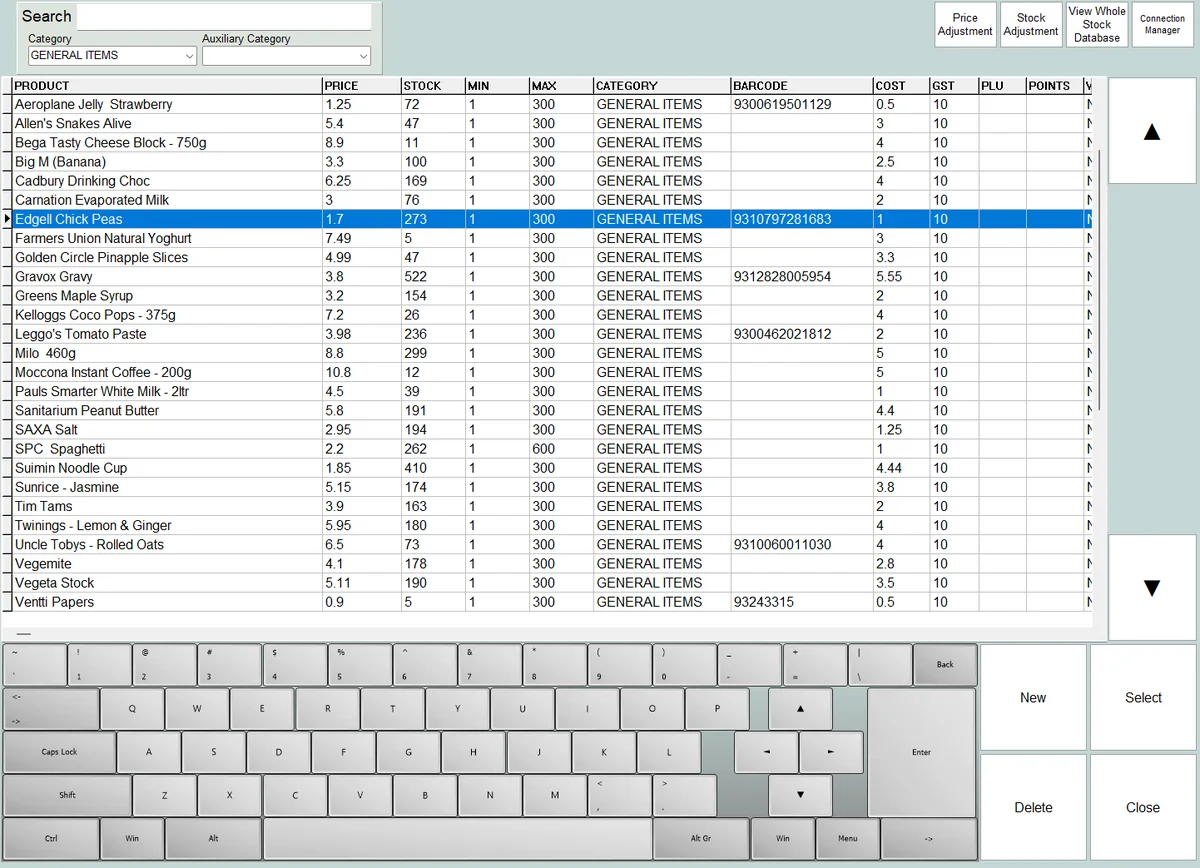Tap the Shift key on the on-screen keyboard
This screenshot has width=1200, height=868.
(67, 795)
